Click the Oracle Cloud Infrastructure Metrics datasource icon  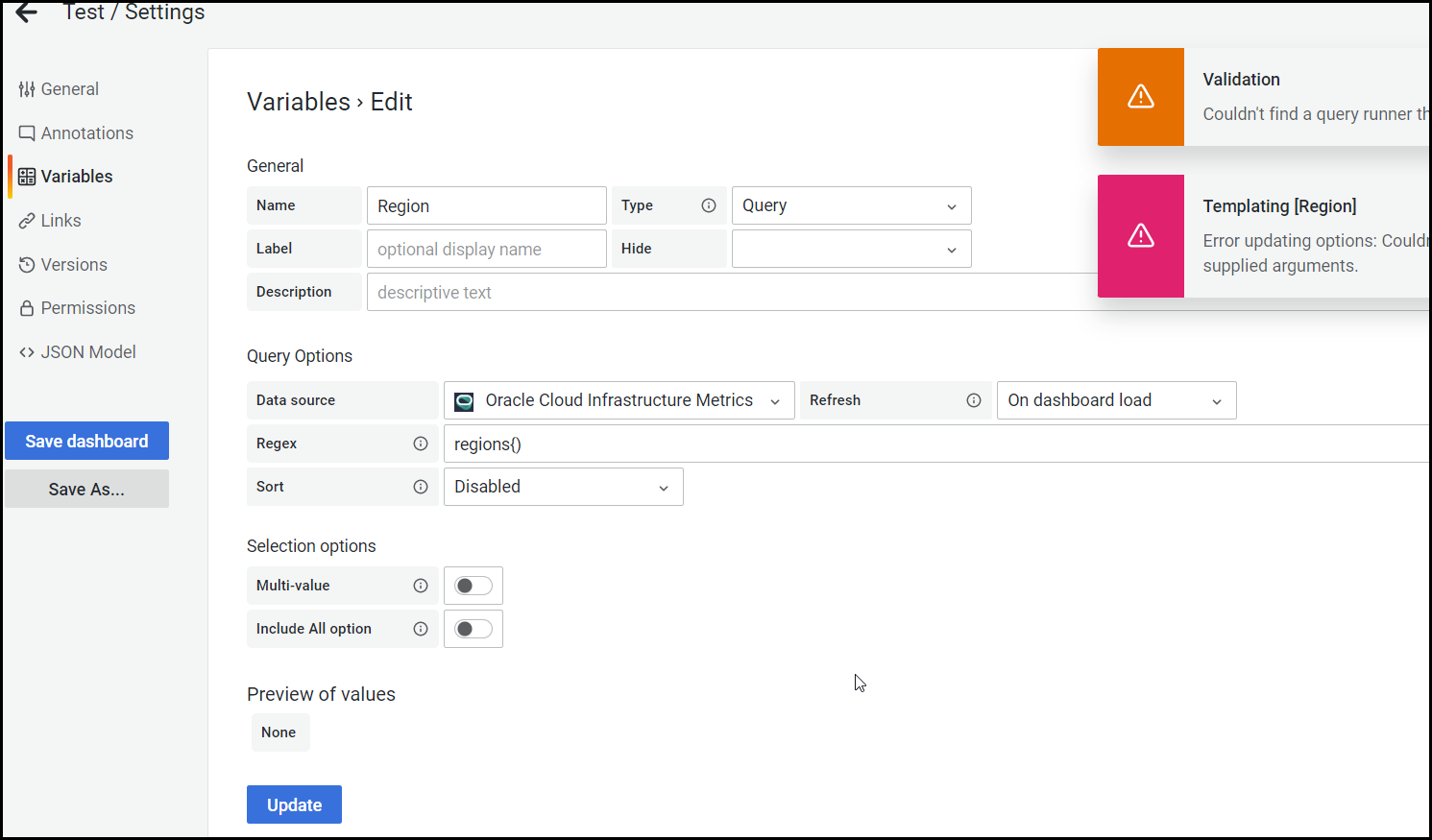pos(464,400)
